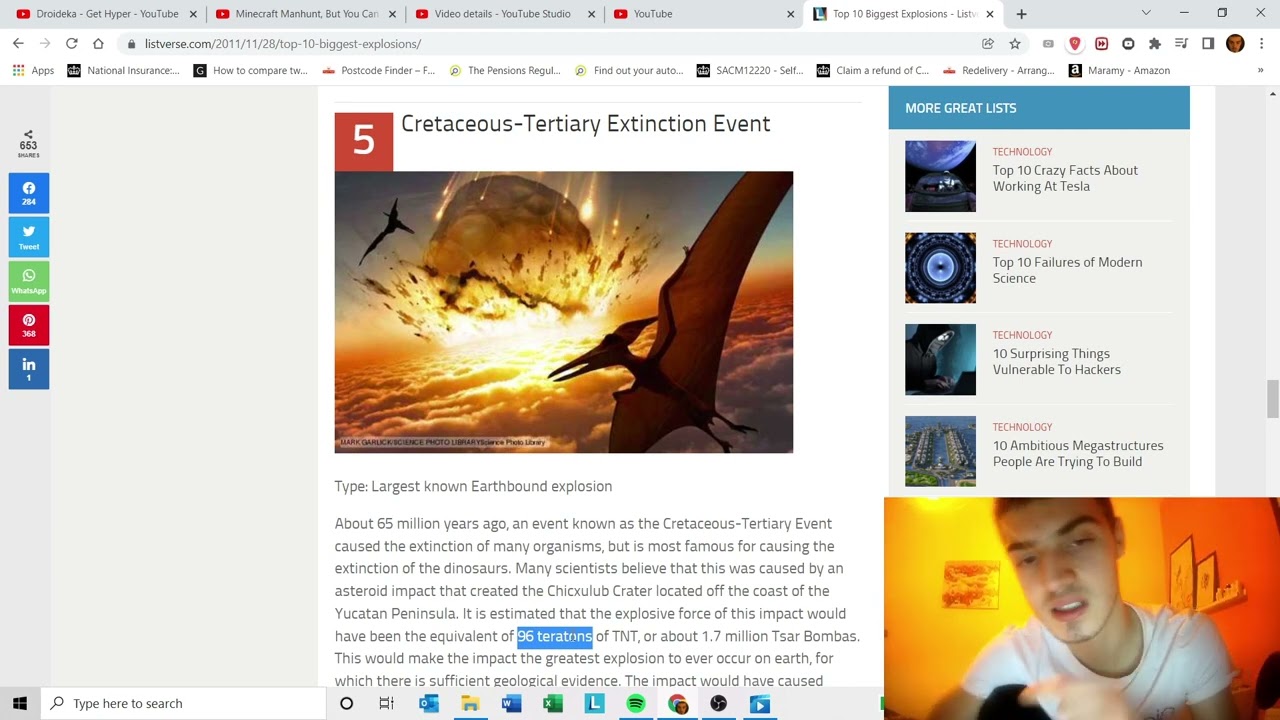Screen dimensions: 1280x720
Task: Click the red shield extension icon
Action: 1075,44
